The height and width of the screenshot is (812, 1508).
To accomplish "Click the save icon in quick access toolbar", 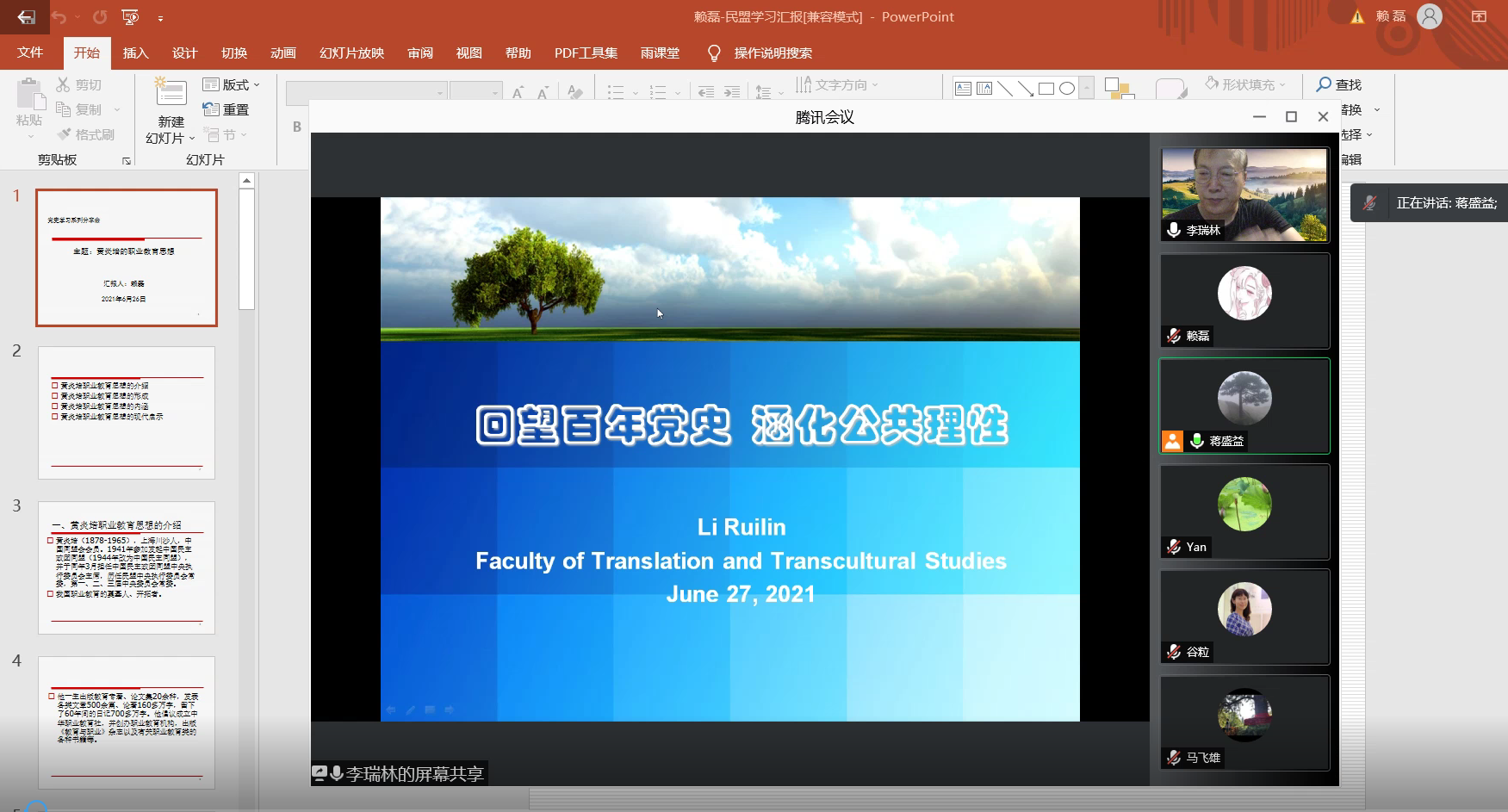I will (x=27, y=17).
